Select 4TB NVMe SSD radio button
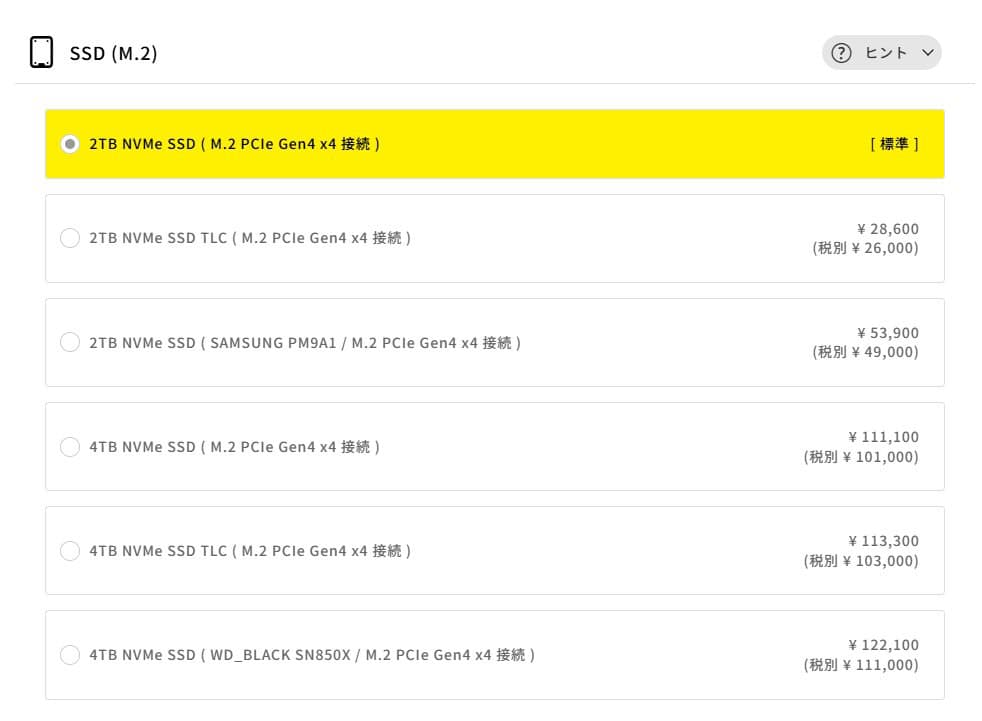The width and height of the screenshot is (982, 721). [70, 446]
